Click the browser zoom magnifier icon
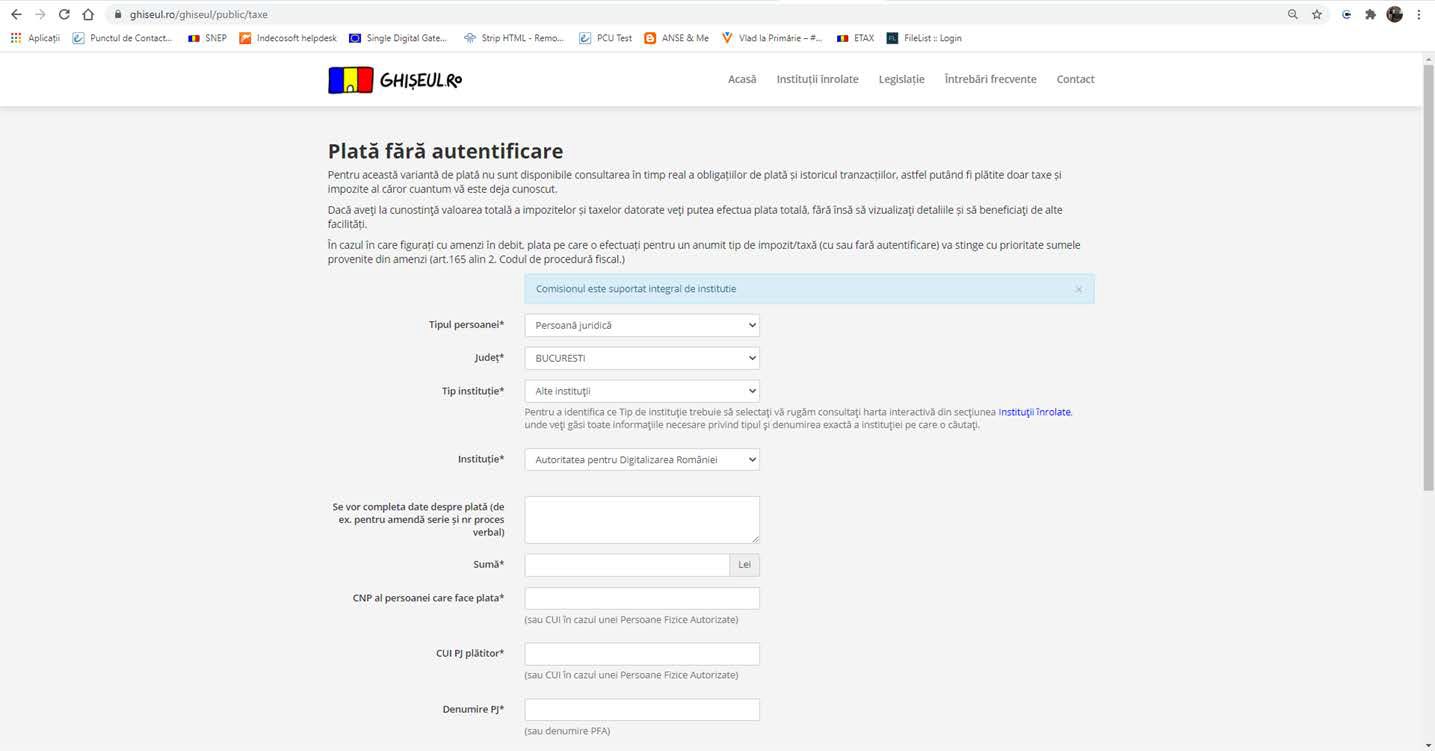The width and height of the screenshot is (1435, 751). (1293, 14)
